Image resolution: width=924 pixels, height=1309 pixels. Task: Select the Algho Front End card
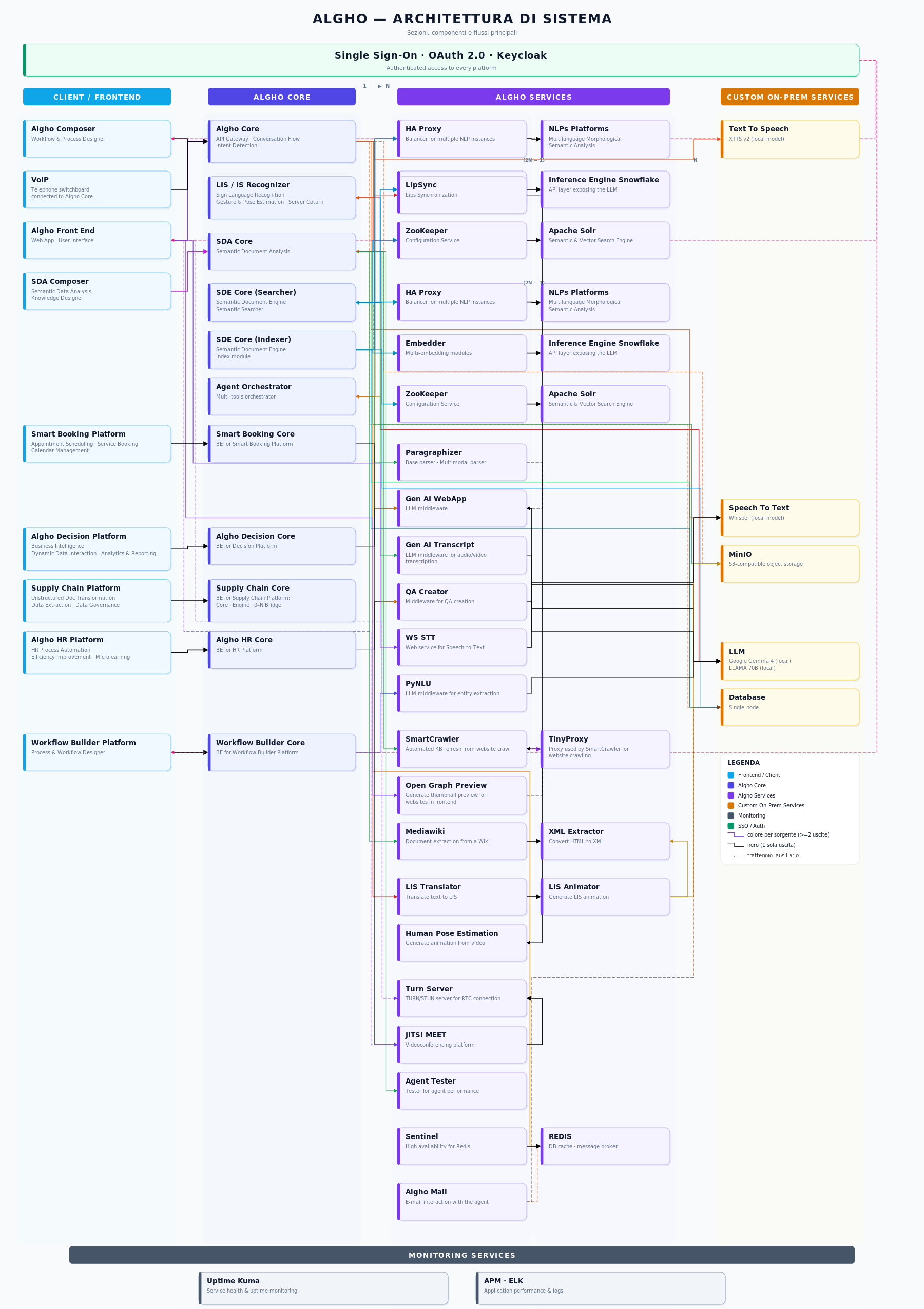pyautogui.click(x=97, y=240)
